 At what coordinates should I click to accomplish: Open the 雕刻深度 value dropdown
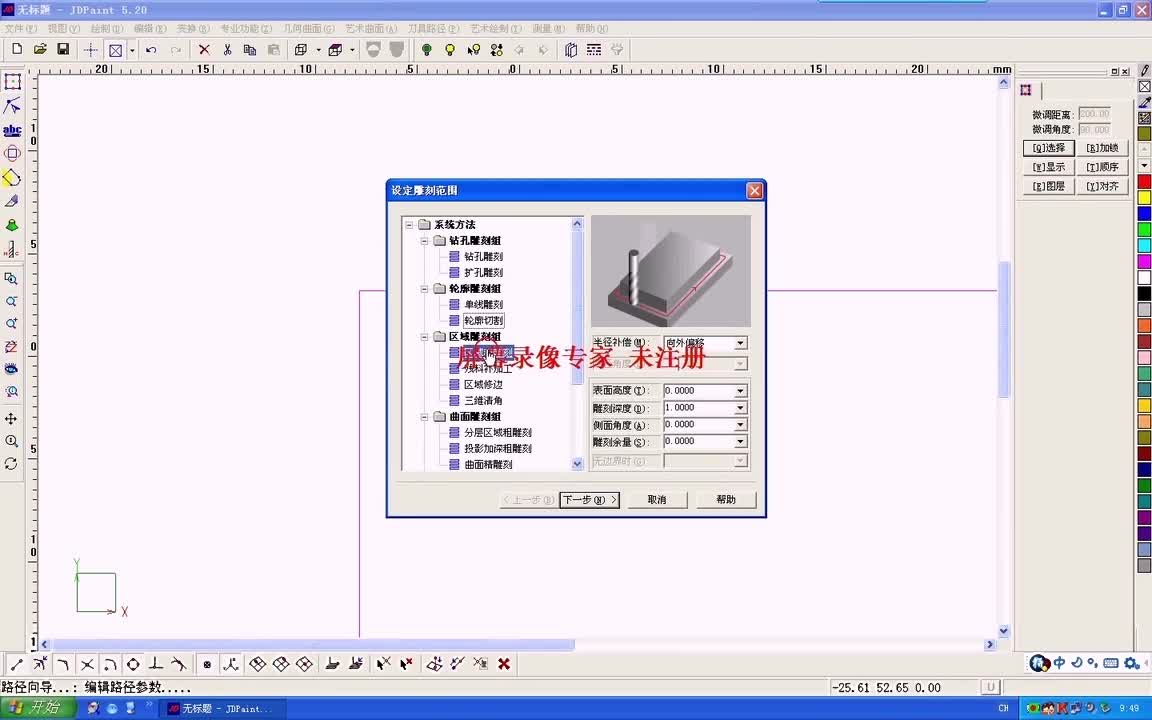[740, 408]
